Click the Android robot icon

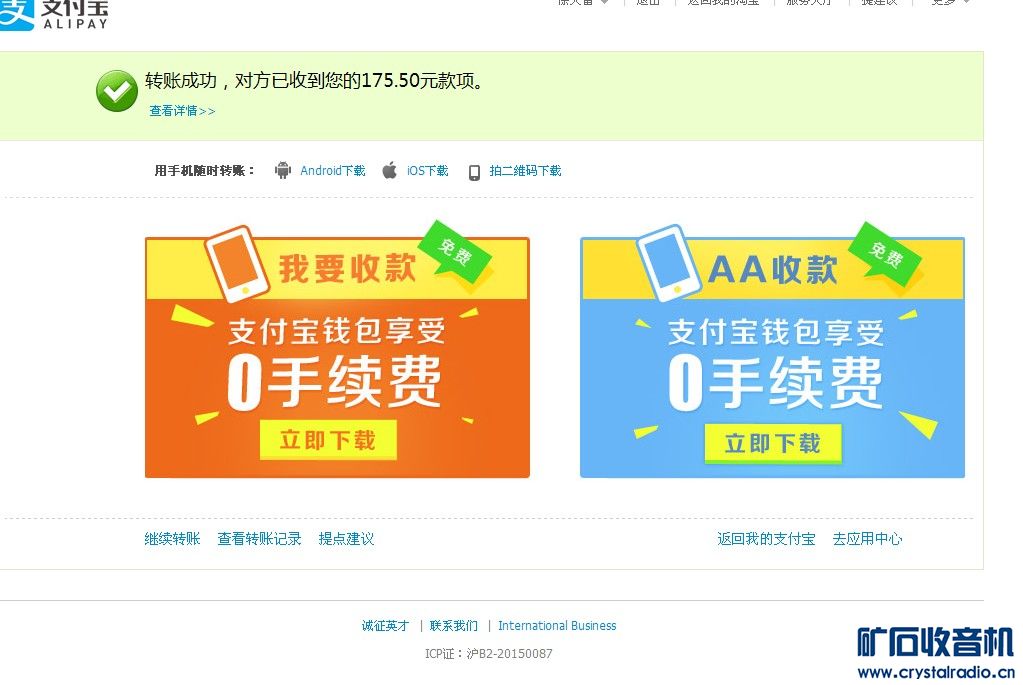pos(282,170)
